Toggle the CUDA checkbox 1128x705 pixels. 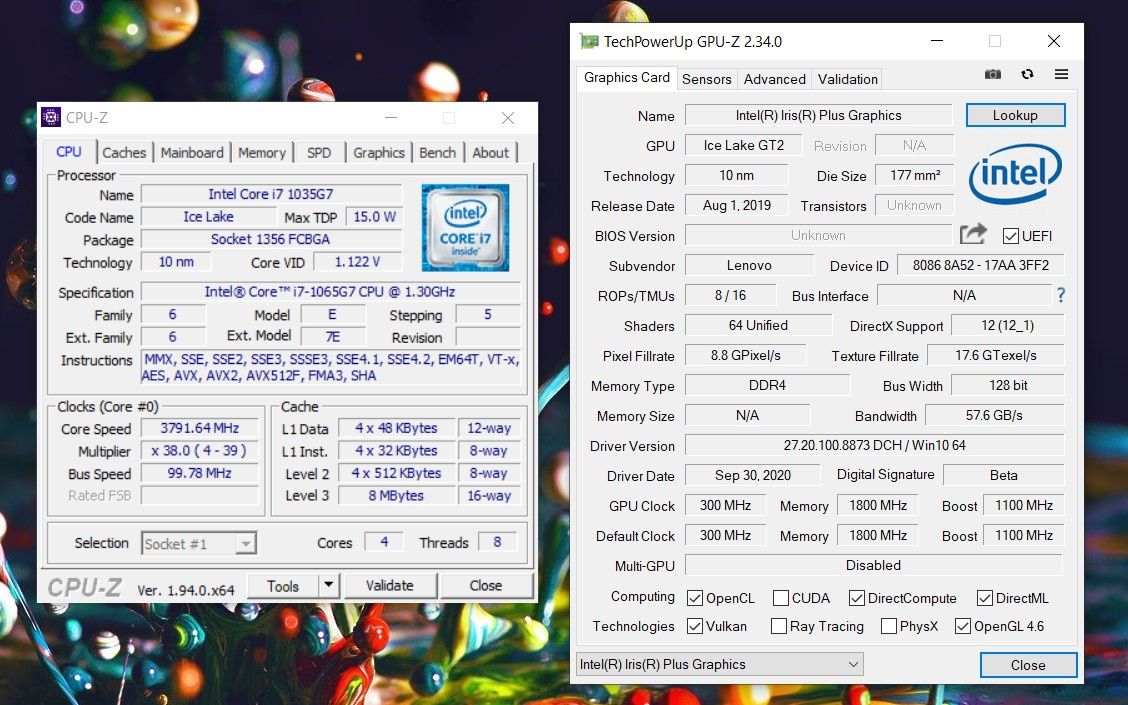781,598
